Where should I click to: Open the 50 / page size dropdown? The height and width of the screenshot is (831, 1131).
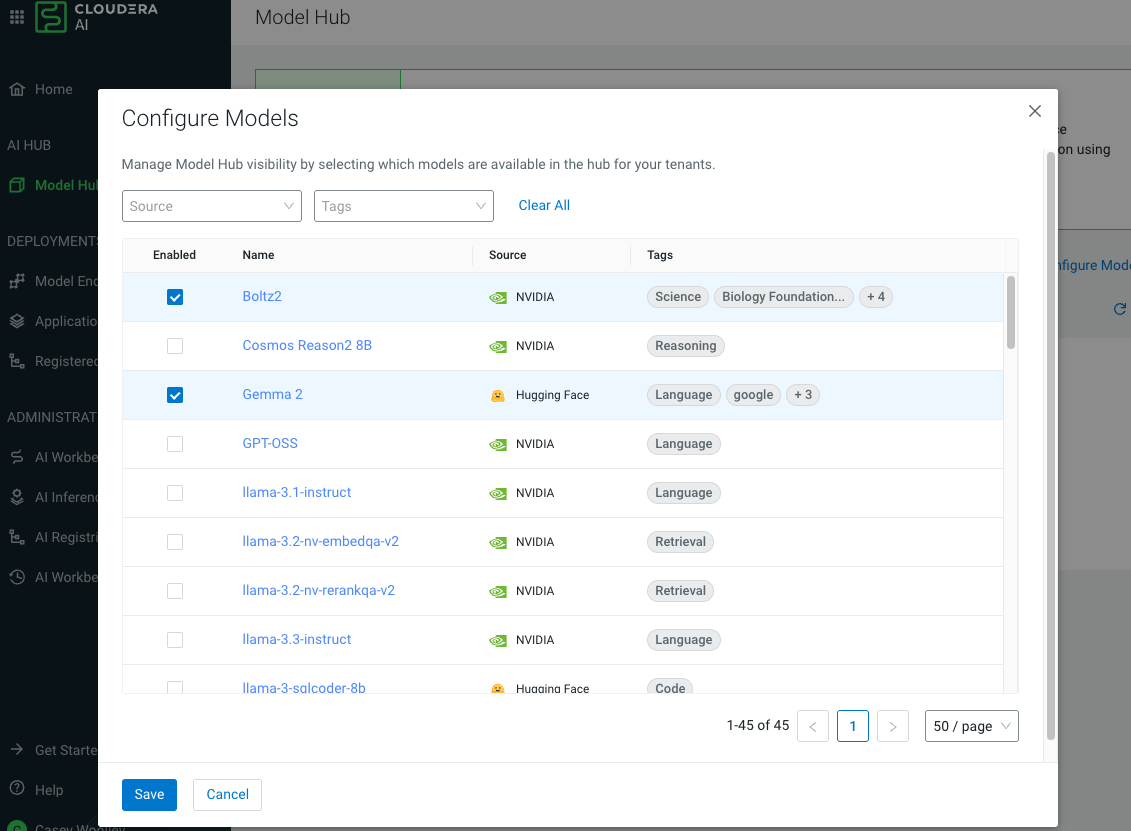972,726
